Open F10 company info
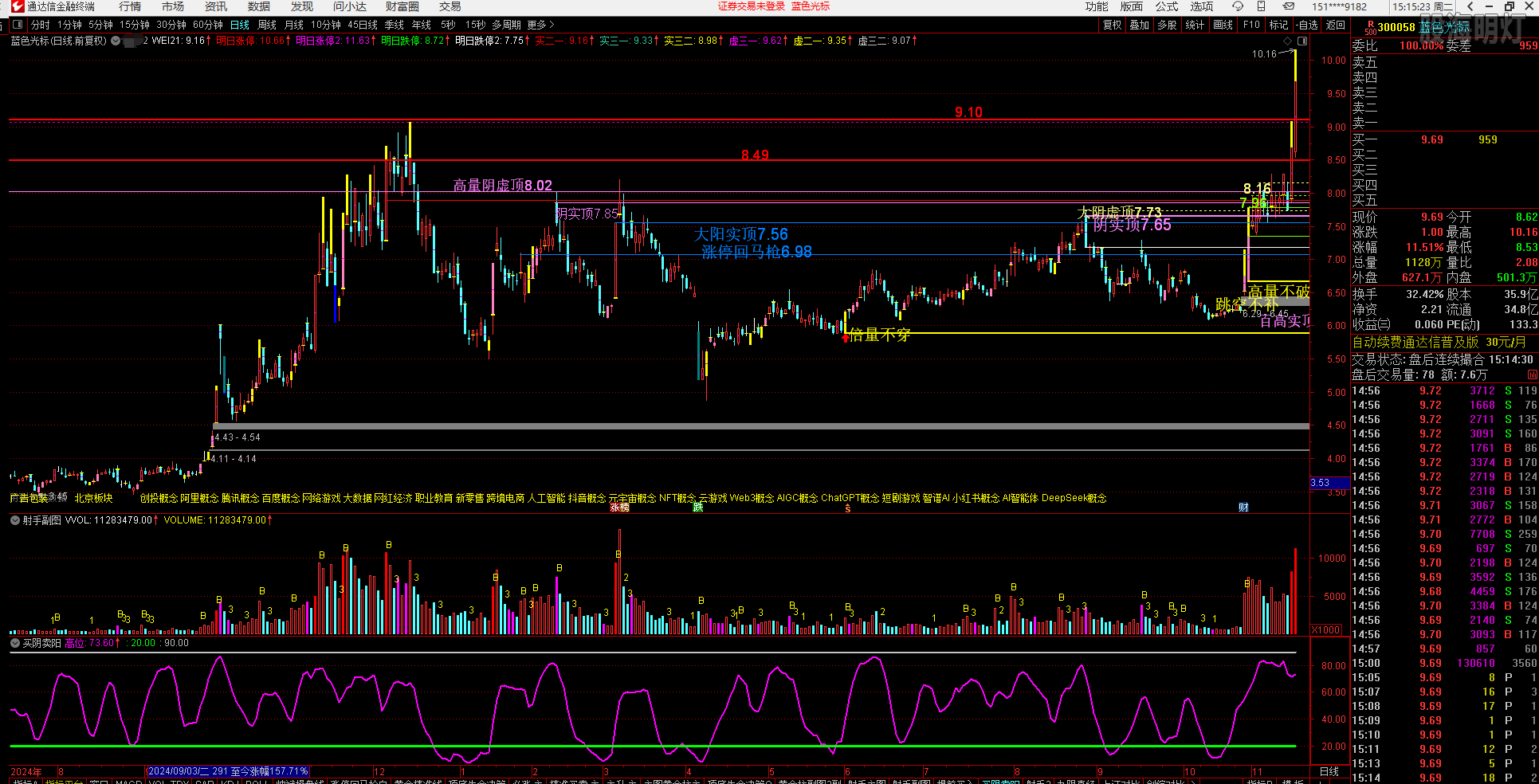The image size is (1539, 784). click(x=1251, y=25)
